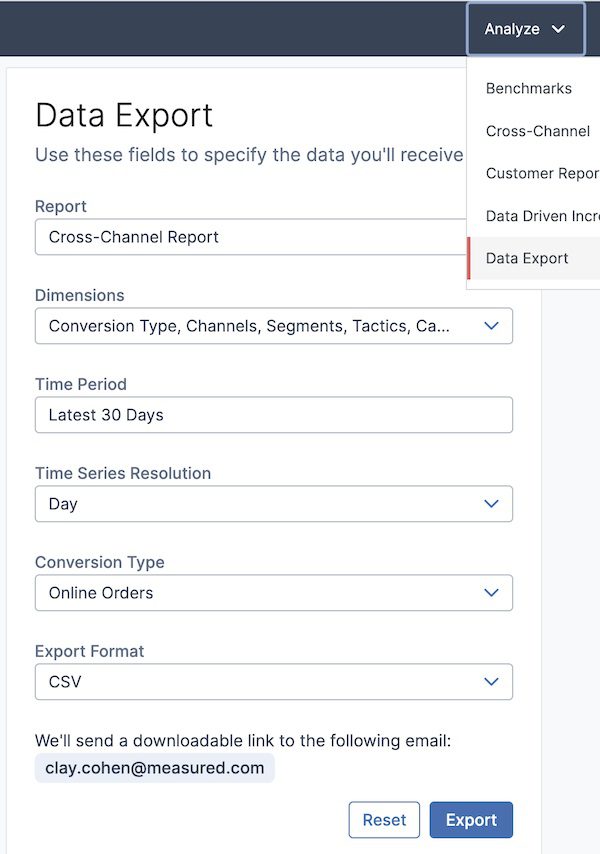Click the chevron icon beside CSV

tap(491, 681)
